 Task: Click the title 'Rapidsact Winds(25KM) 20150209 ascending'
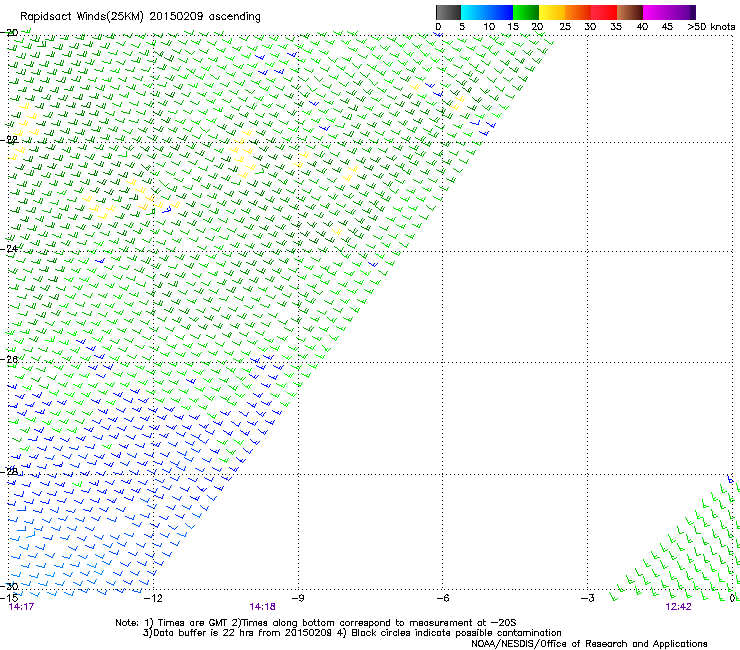coord(140,17)
